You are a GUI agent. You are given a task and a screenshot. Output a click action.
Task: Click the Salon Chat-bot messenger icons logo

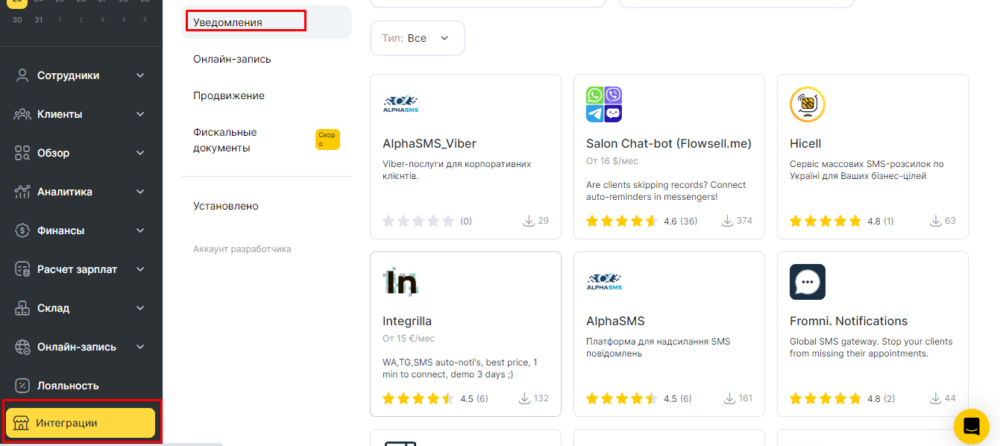604,104
